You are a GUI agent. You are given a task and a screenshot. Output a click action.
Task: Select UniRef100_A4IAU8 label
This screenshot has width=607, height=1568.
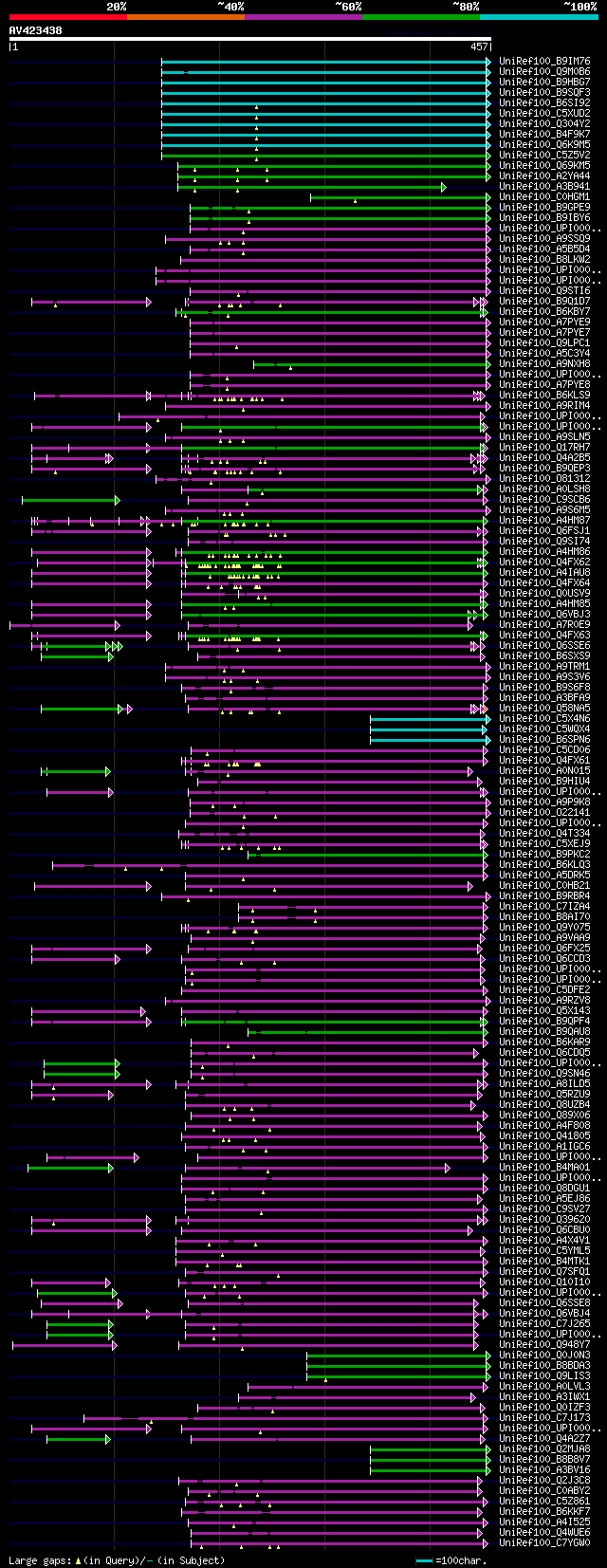544,573
